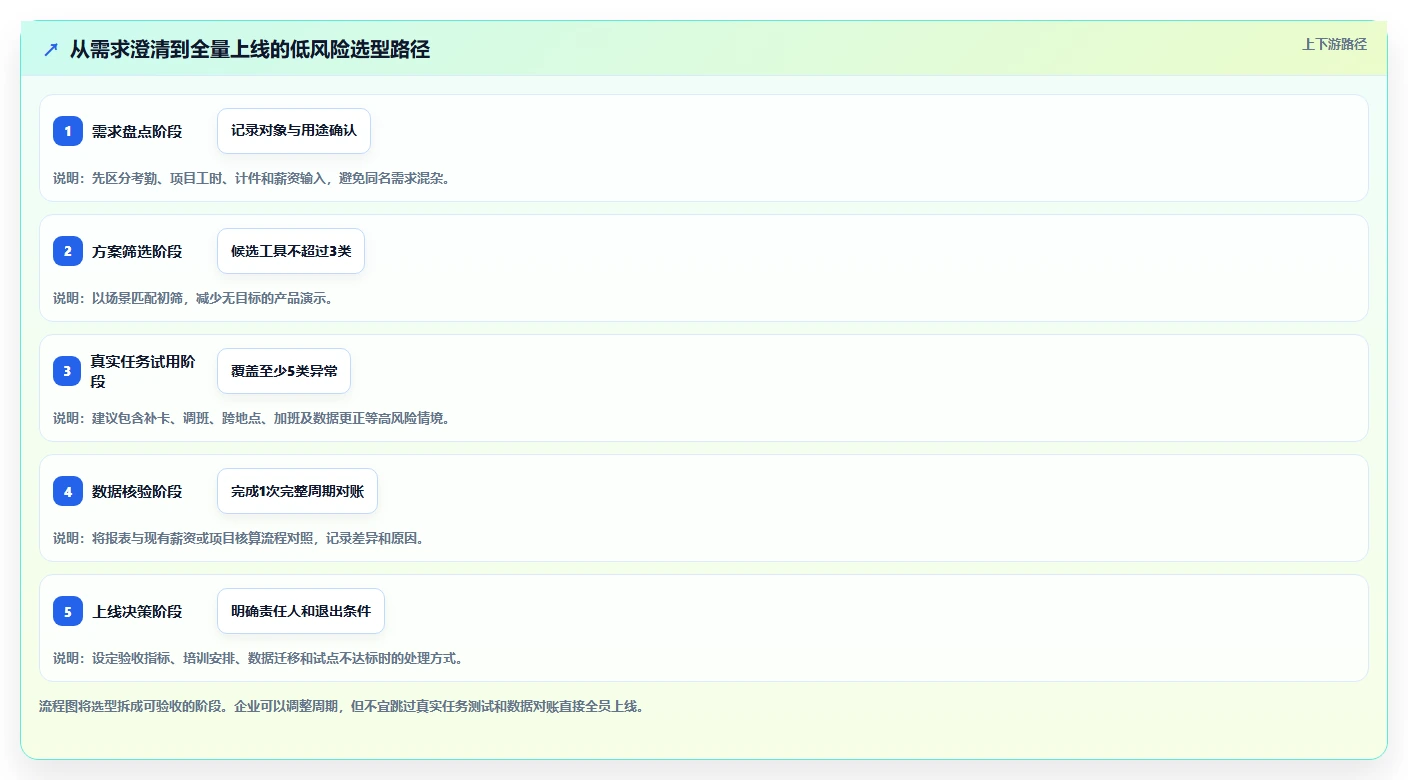Click the 真实任务试用阶段 stage title
This screenshot has width=1408, height=780.
coord(143,371)
